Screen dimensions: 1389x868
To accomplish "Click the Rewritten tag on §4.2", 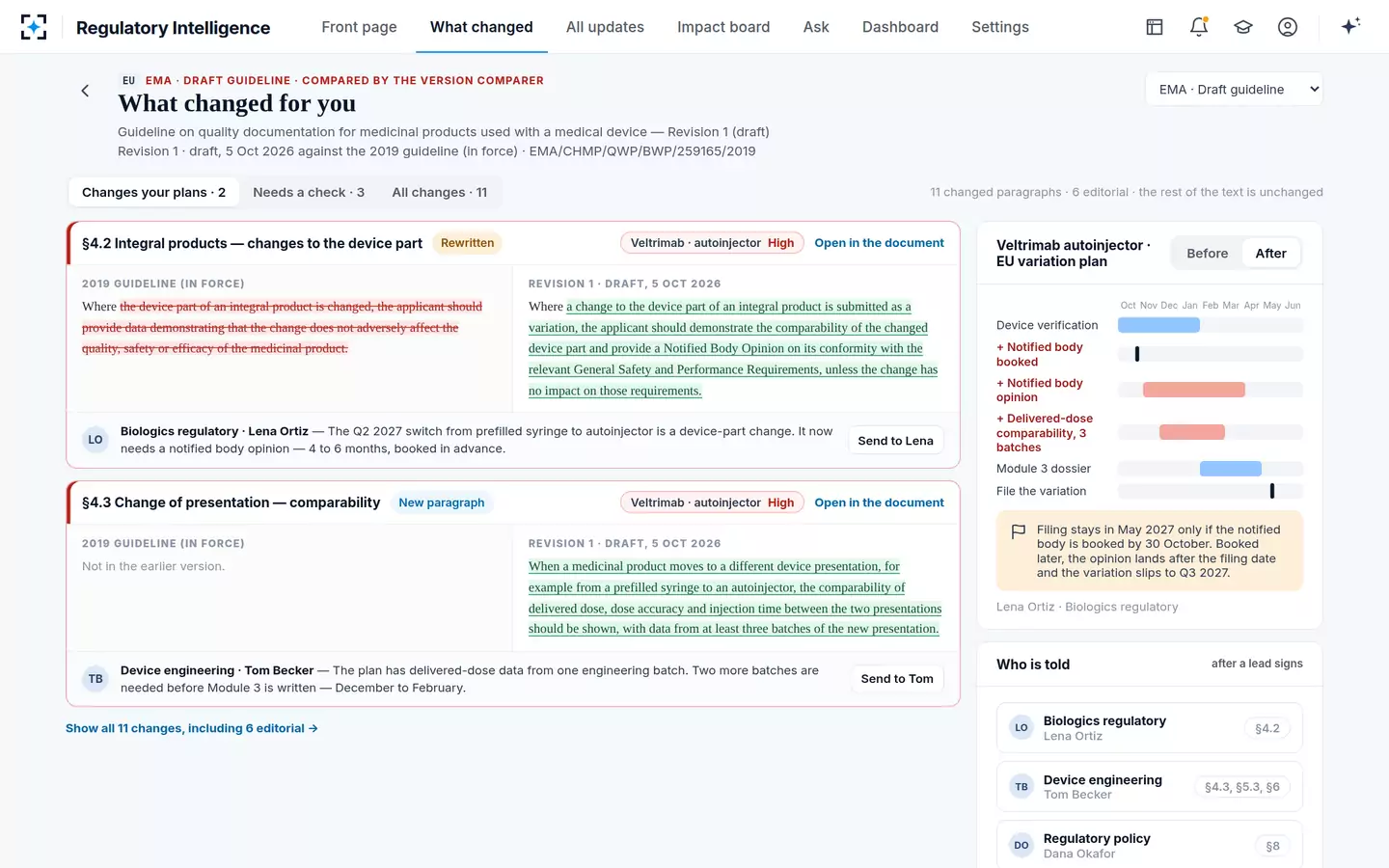I will [x=467, y=243].
